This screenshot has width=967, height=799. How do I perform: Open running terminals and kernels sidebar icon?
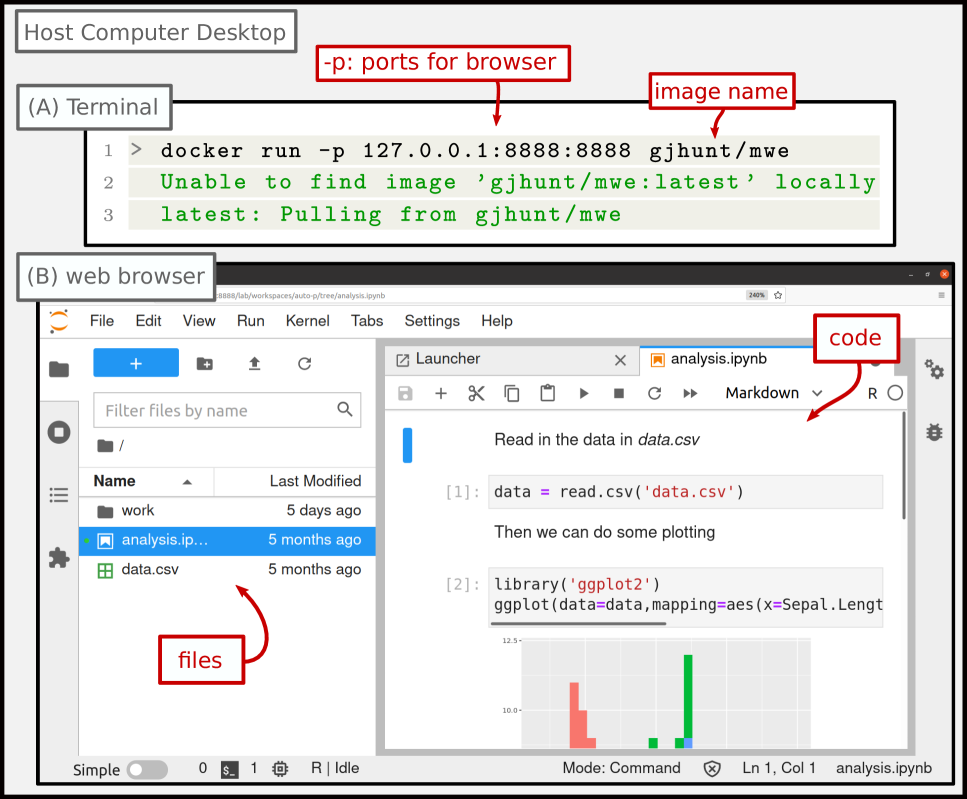click(59, 432)
